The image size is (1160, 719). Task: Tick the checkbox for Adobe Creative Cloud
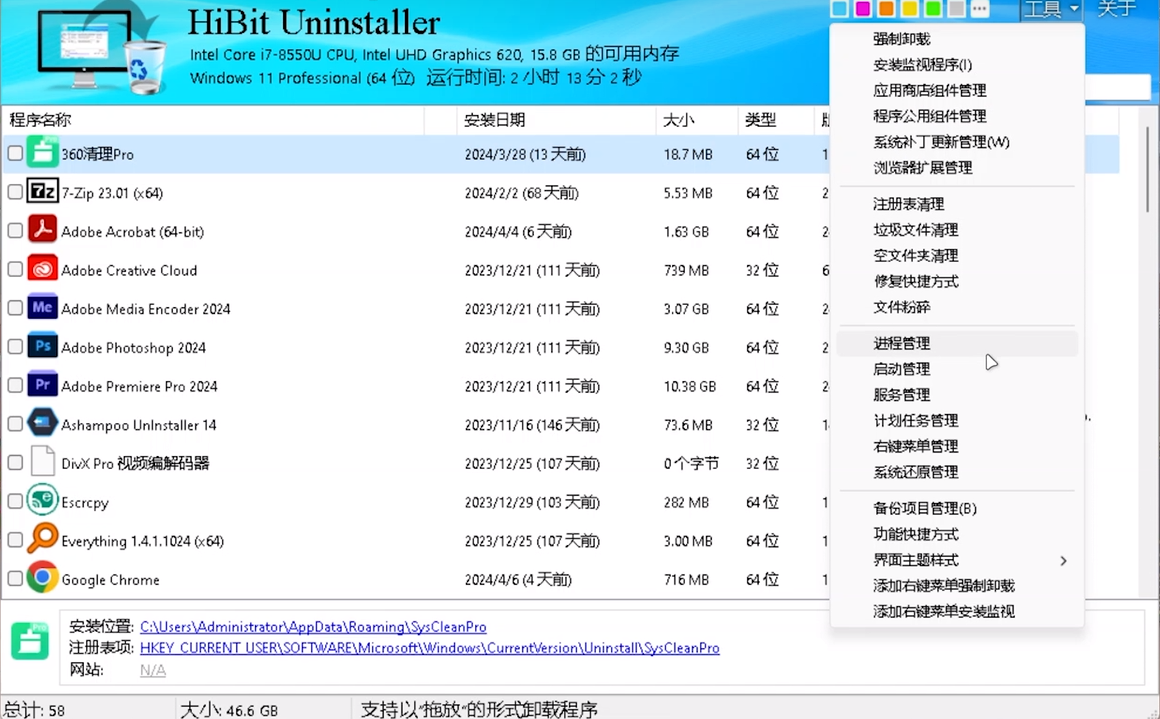(x=15, y=269)
